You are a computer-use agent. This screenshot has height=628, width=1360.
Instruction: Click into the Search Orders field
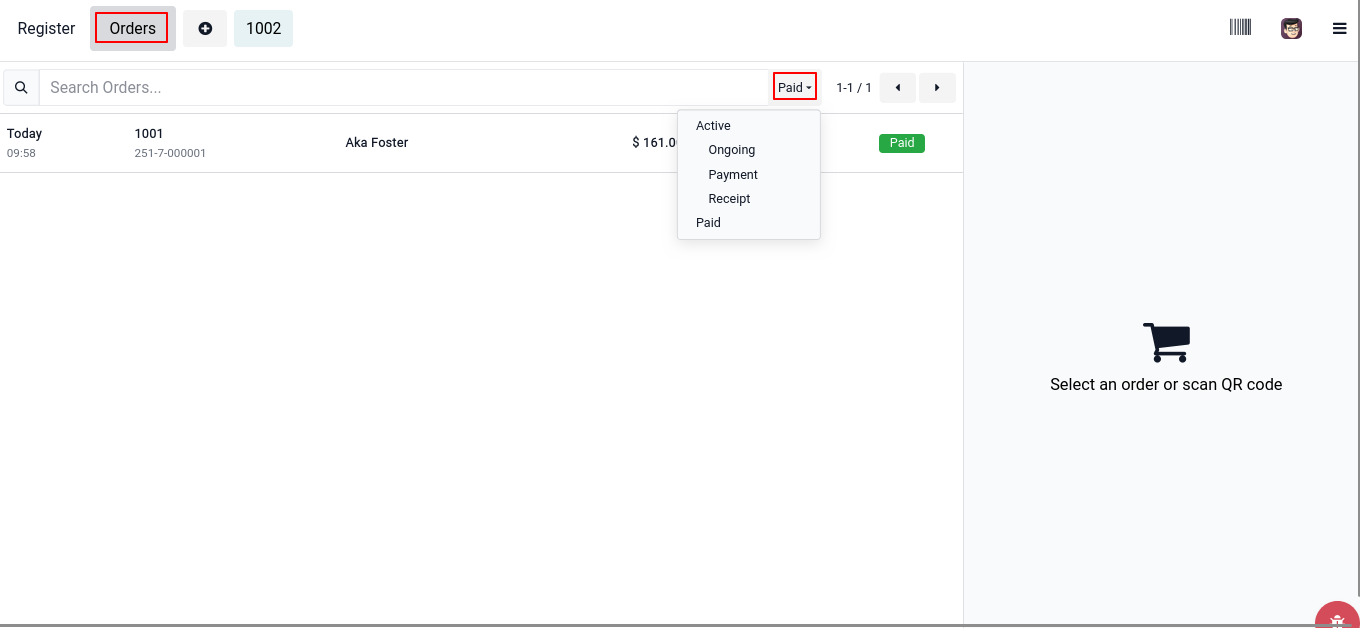tap(400, 88)
